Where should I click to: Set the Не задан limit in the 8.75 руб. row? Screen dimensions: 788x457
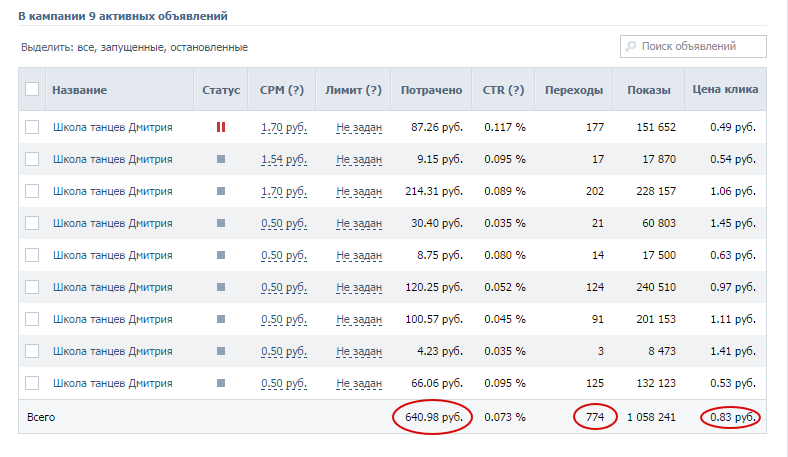(x=359, y=256)
